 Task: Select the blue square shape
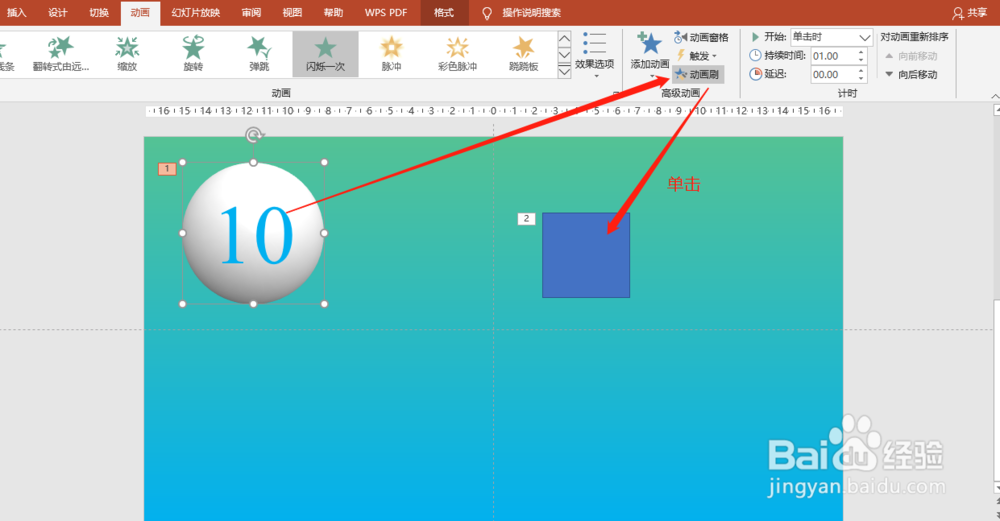coord(585,255)
